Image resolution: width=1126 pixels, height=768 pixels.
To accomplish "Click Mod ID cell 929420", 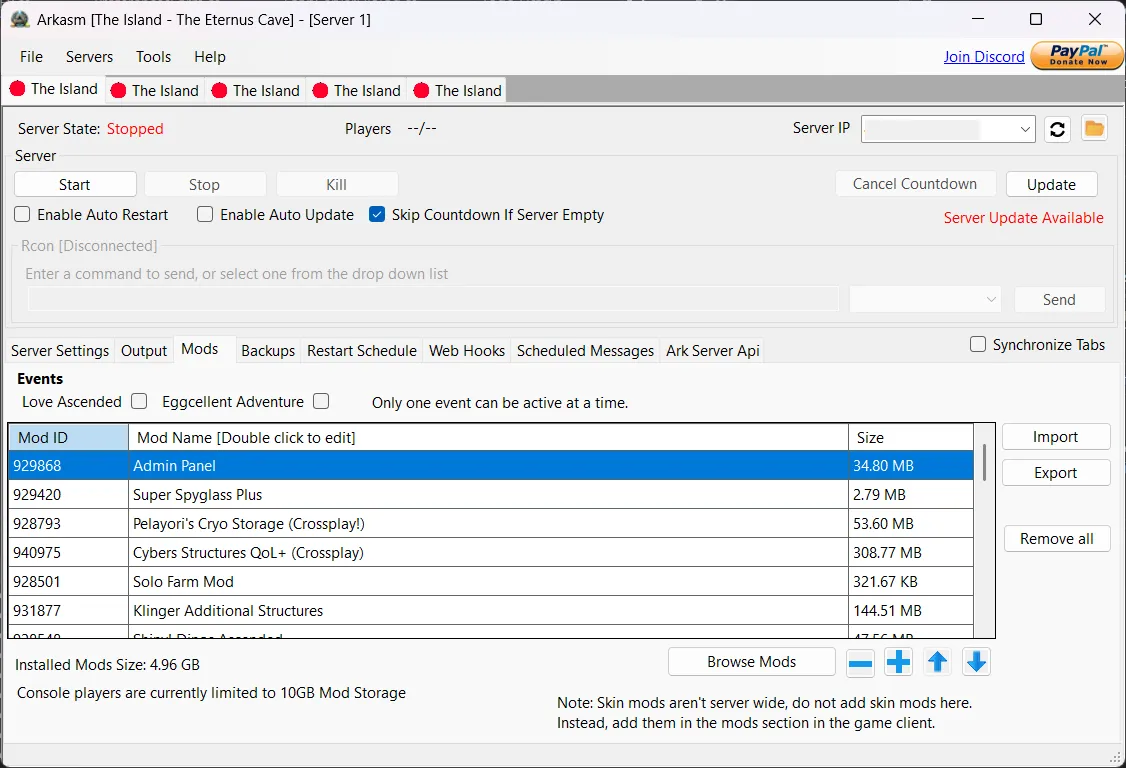I will (x=68, y=495).
